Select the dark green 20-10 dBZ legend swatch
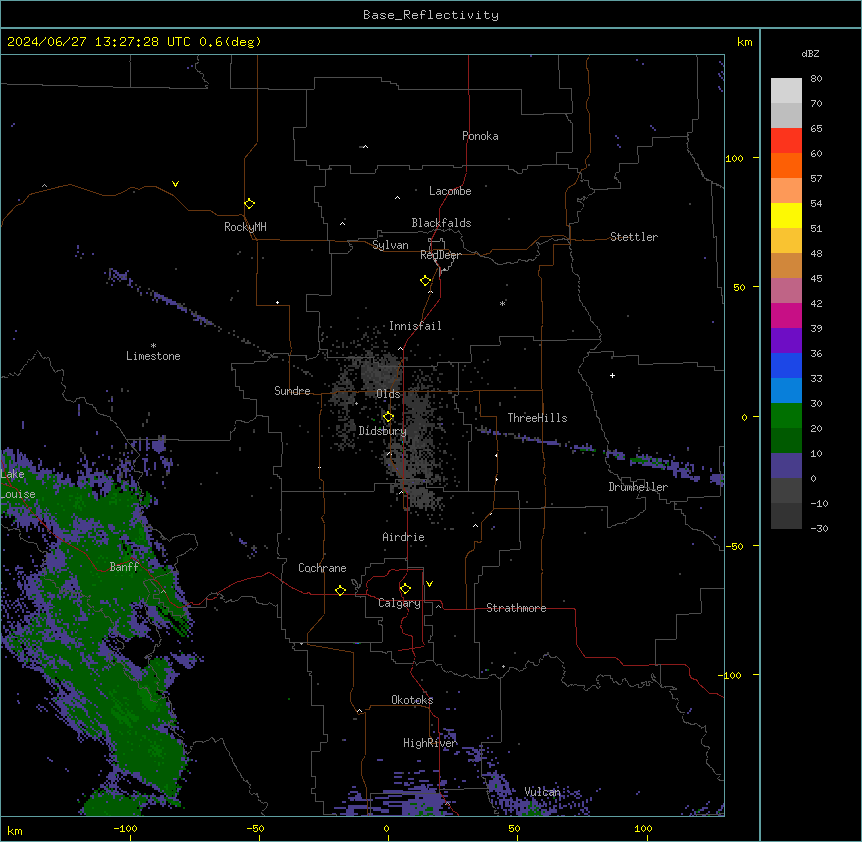 coord(786,441)
